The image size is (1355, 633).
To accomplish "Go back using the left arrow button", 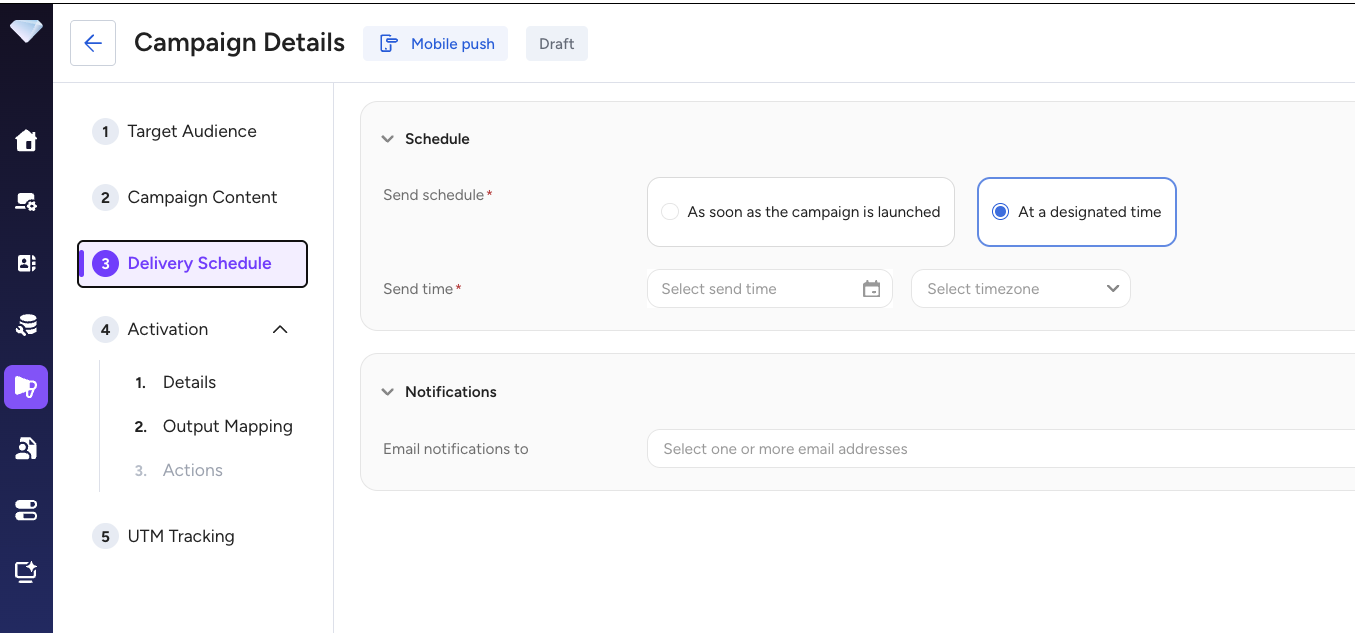I will 93,43.
